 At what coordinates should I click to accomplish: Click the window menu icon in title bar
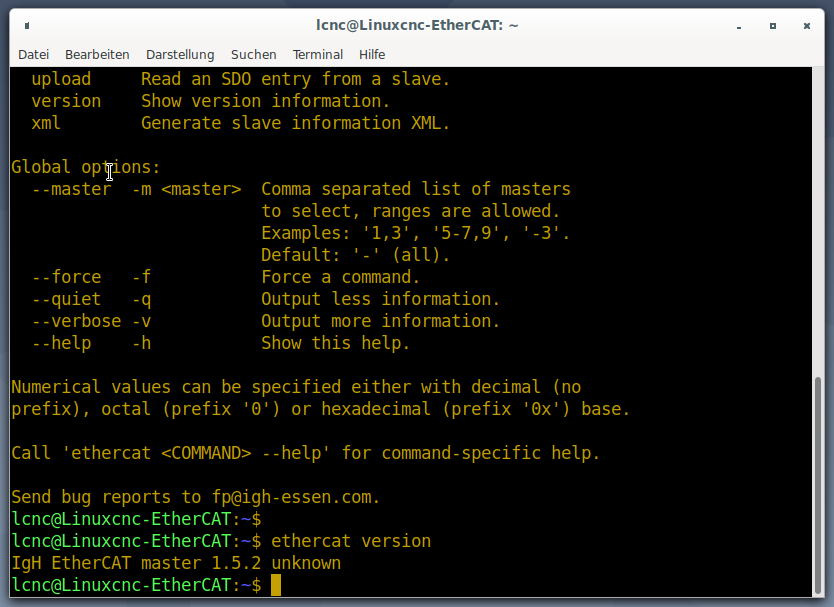point(27,26)
